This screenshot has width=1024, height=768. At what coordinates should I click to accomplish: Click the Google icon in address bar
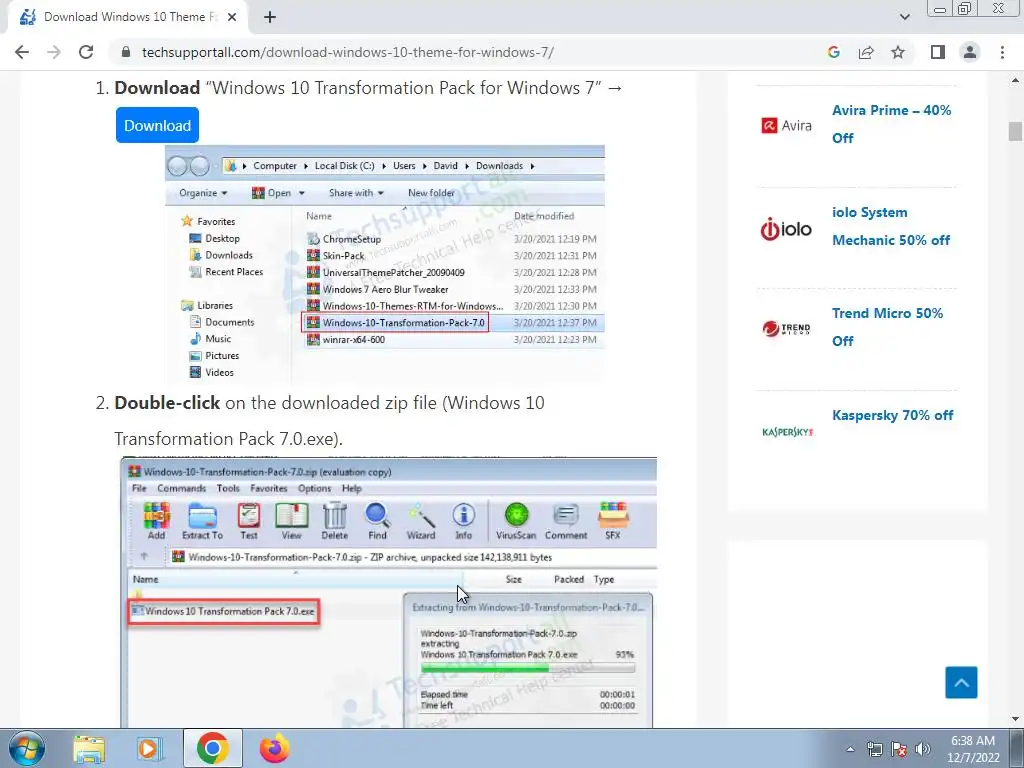pos(833,52)
